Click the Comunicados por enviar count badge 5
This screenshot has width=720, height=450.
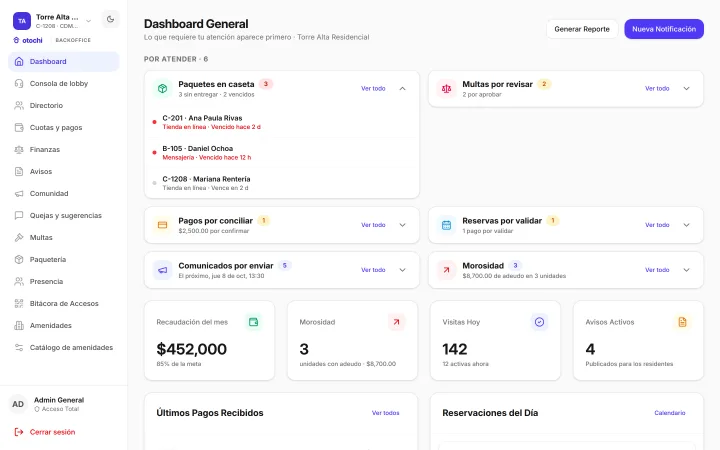click(x=285, y=265)
